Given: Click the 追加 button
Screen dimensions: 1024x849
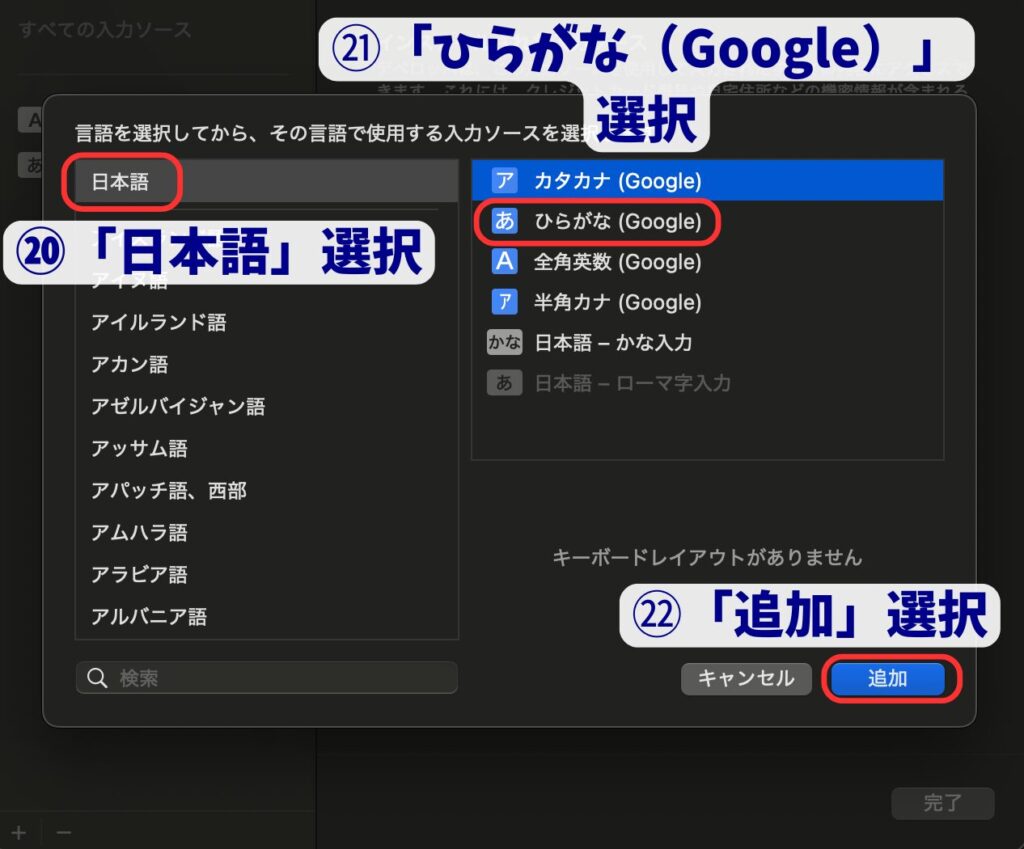Looking at the screenshot, I should click(x=888, y=679).
